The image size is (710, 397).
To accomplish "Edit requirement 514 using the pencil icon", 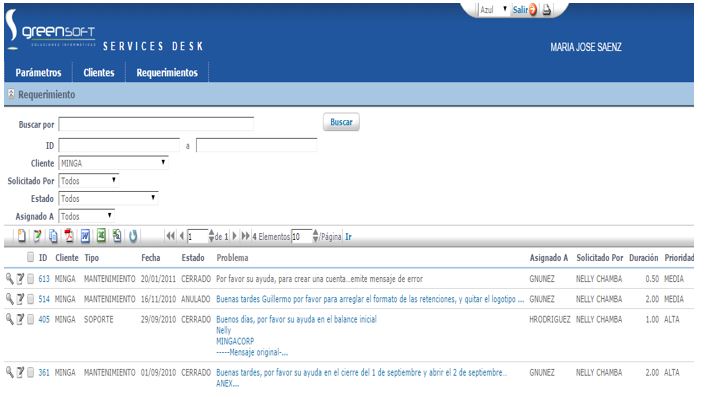I will [20, 299].
